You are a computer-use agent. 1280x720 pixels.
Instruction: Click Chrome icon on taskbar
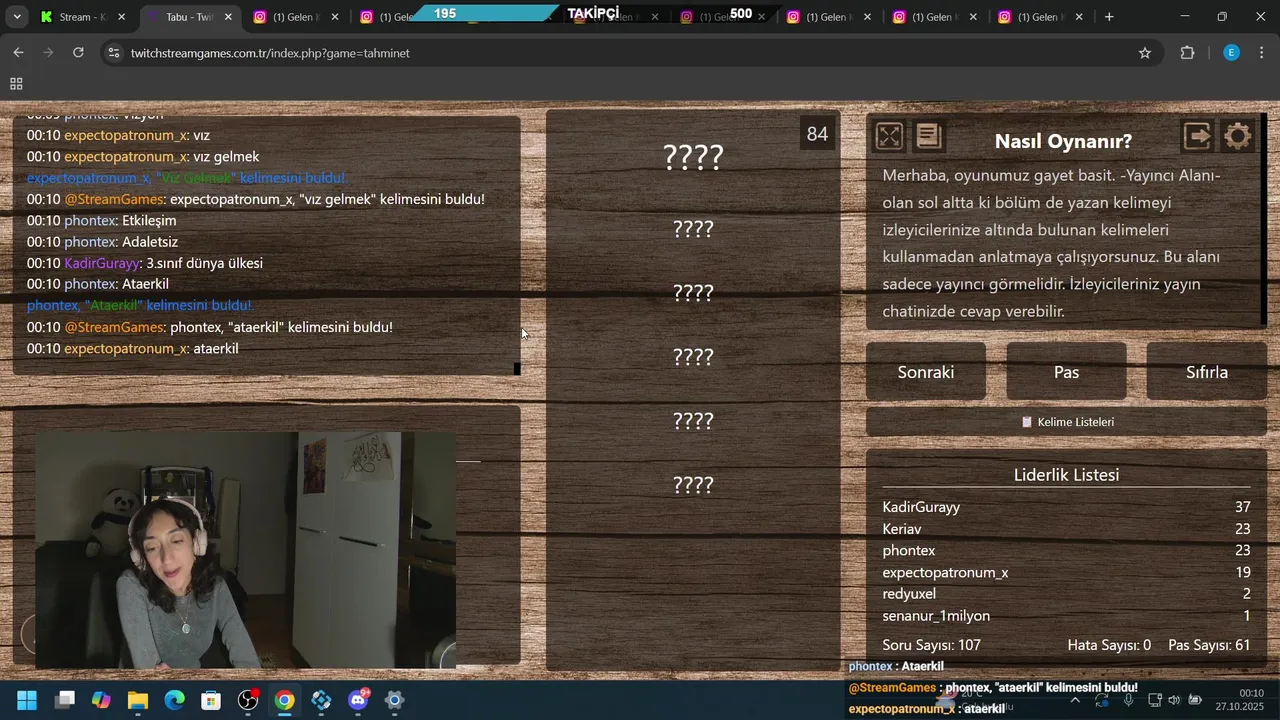285,700
